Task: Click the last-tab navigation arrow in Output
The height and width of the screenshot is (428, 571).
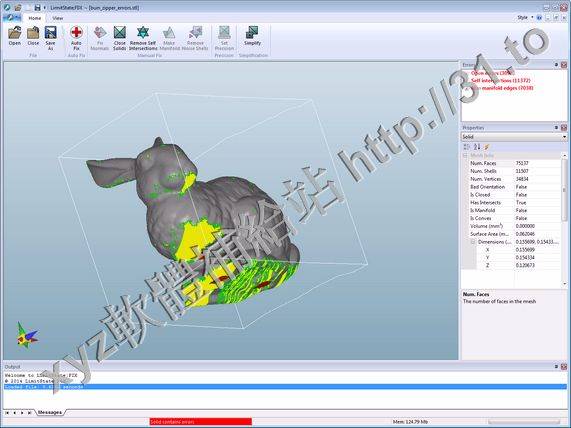Action: 29,413
